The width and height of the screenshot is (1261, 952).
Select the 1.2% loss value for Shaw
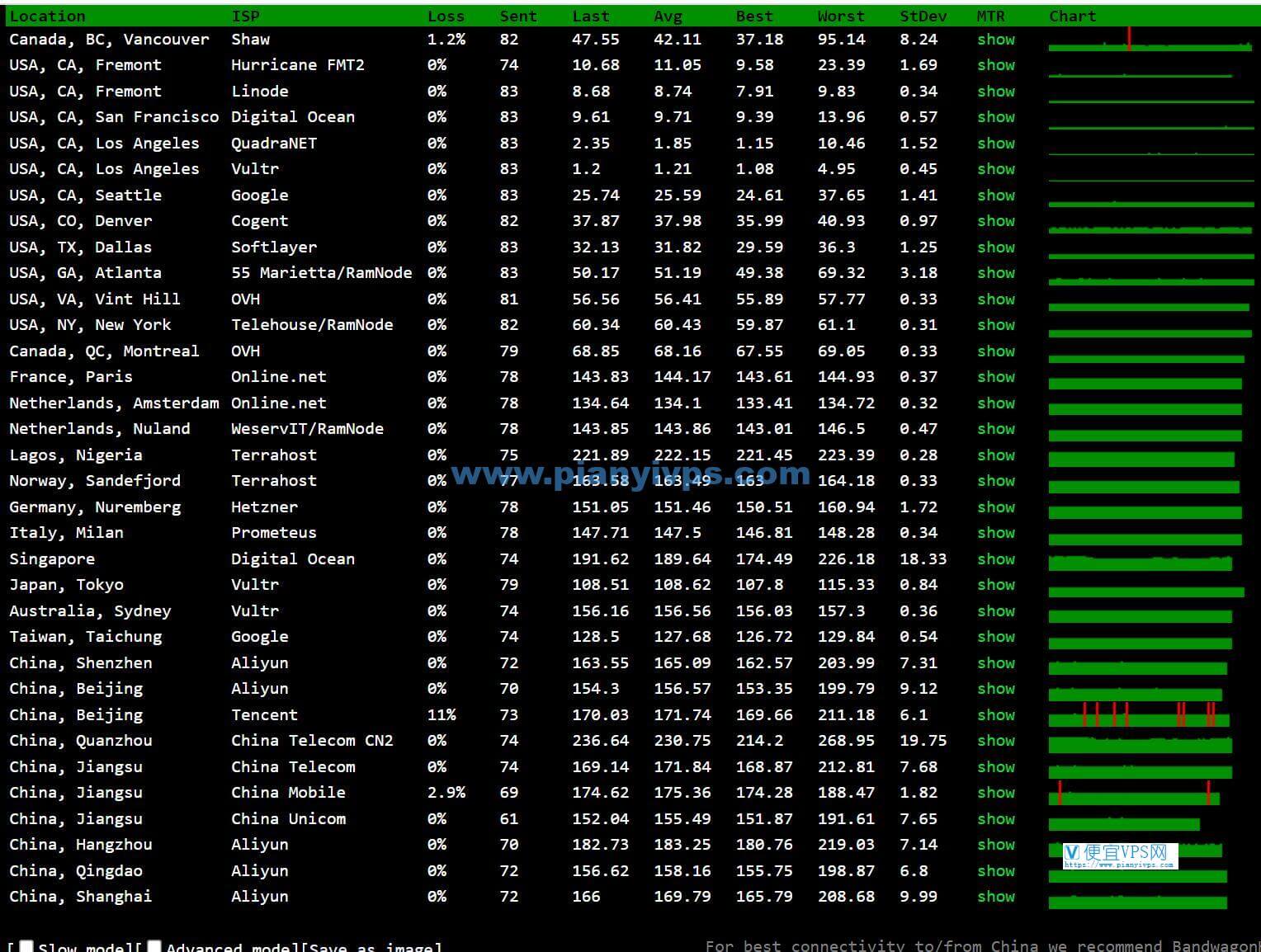pos(446,40)
